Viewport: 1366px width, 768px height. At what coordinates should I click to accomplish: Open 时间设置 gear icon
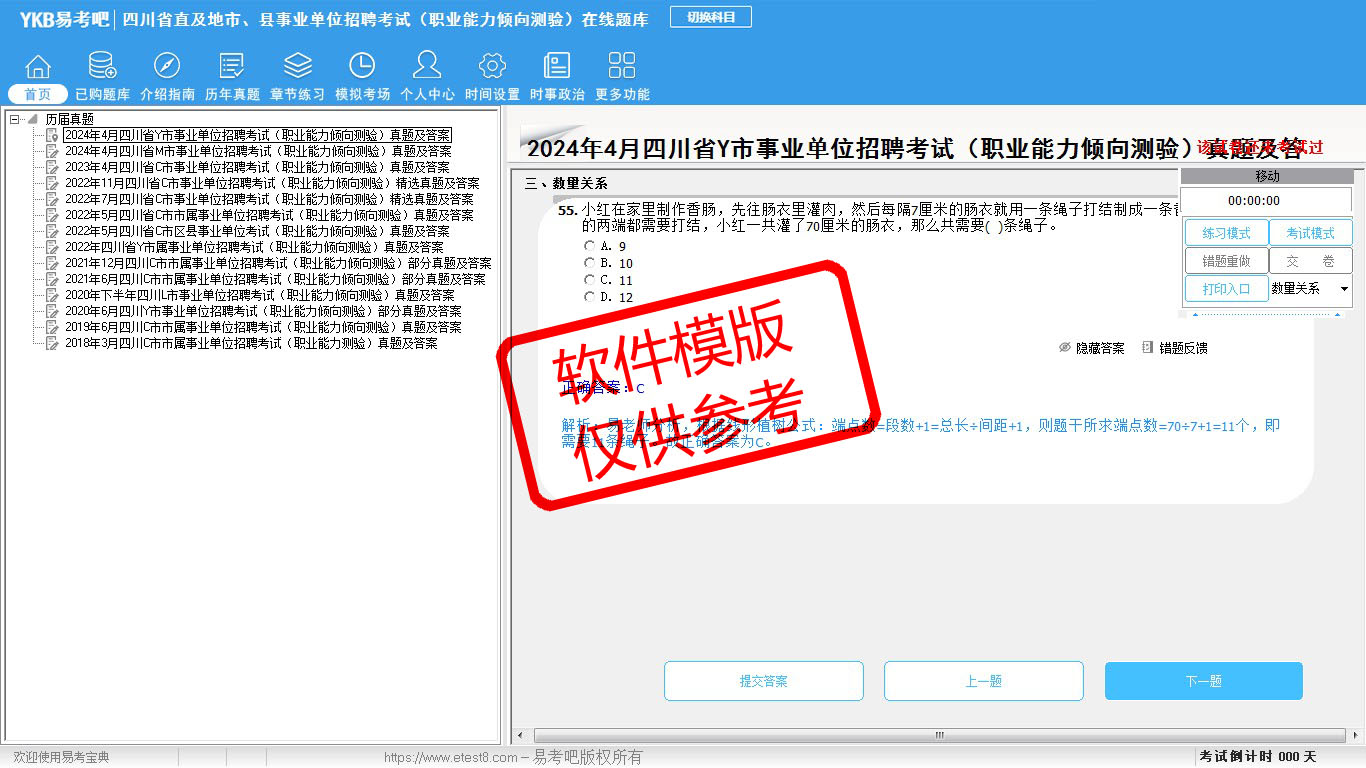click(x=492, y=68)
